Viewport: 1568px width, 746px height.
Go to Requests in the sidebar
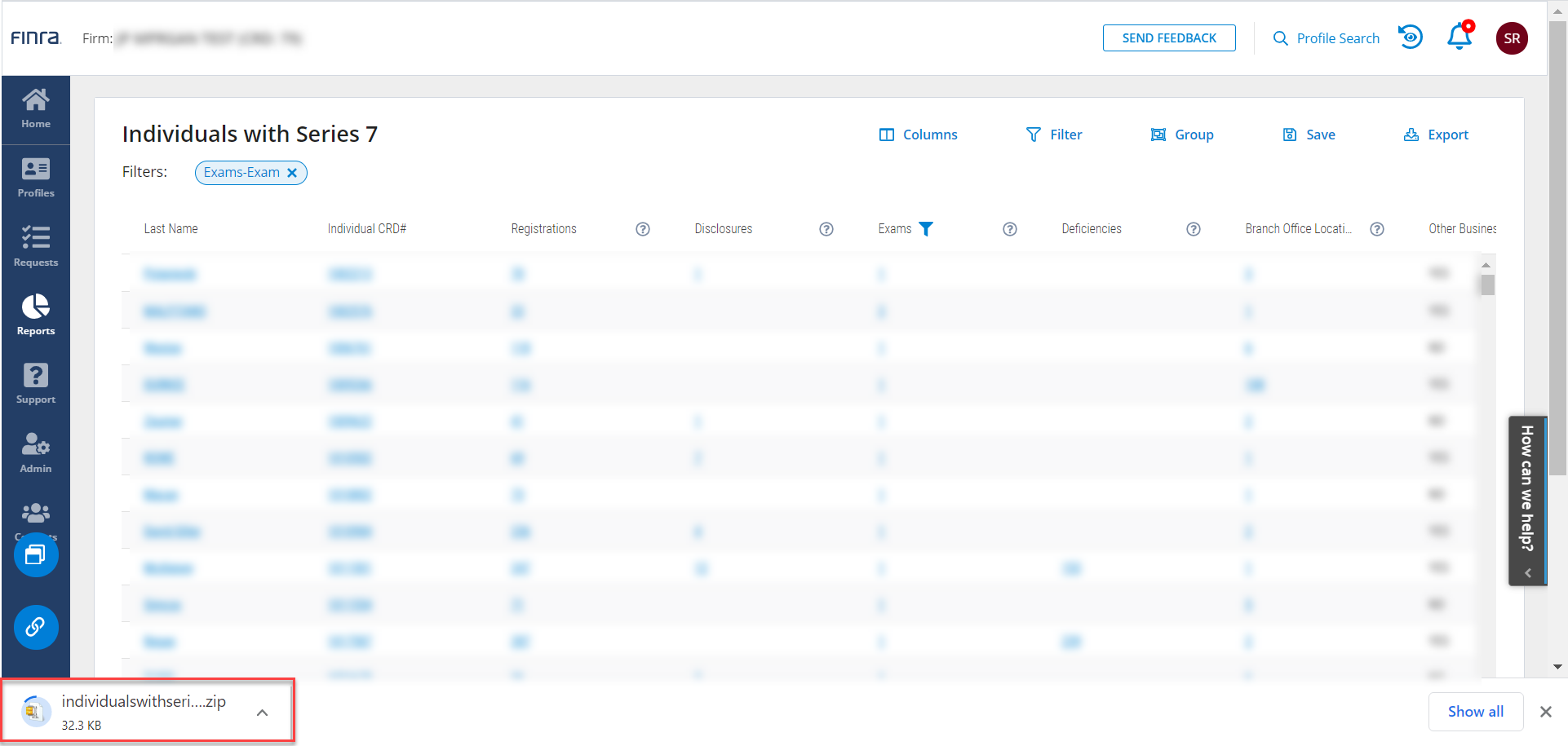click(x=36, y=246)
